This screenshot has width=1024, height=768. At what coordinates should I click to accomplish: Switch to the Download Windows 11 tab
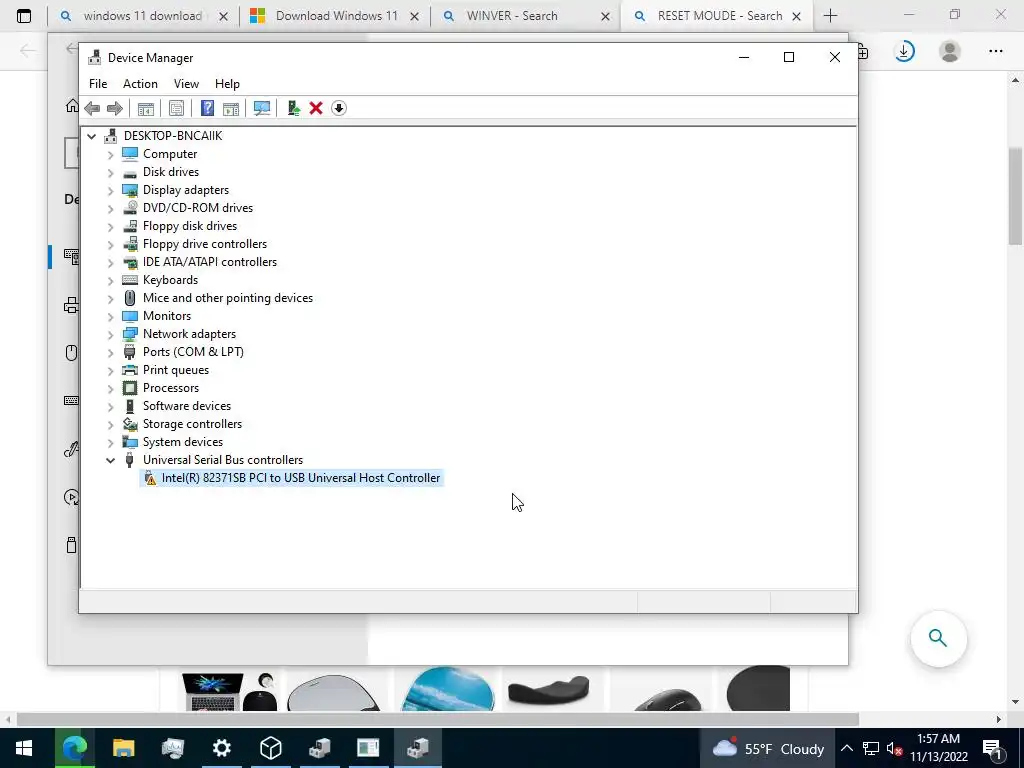point(336,16)
